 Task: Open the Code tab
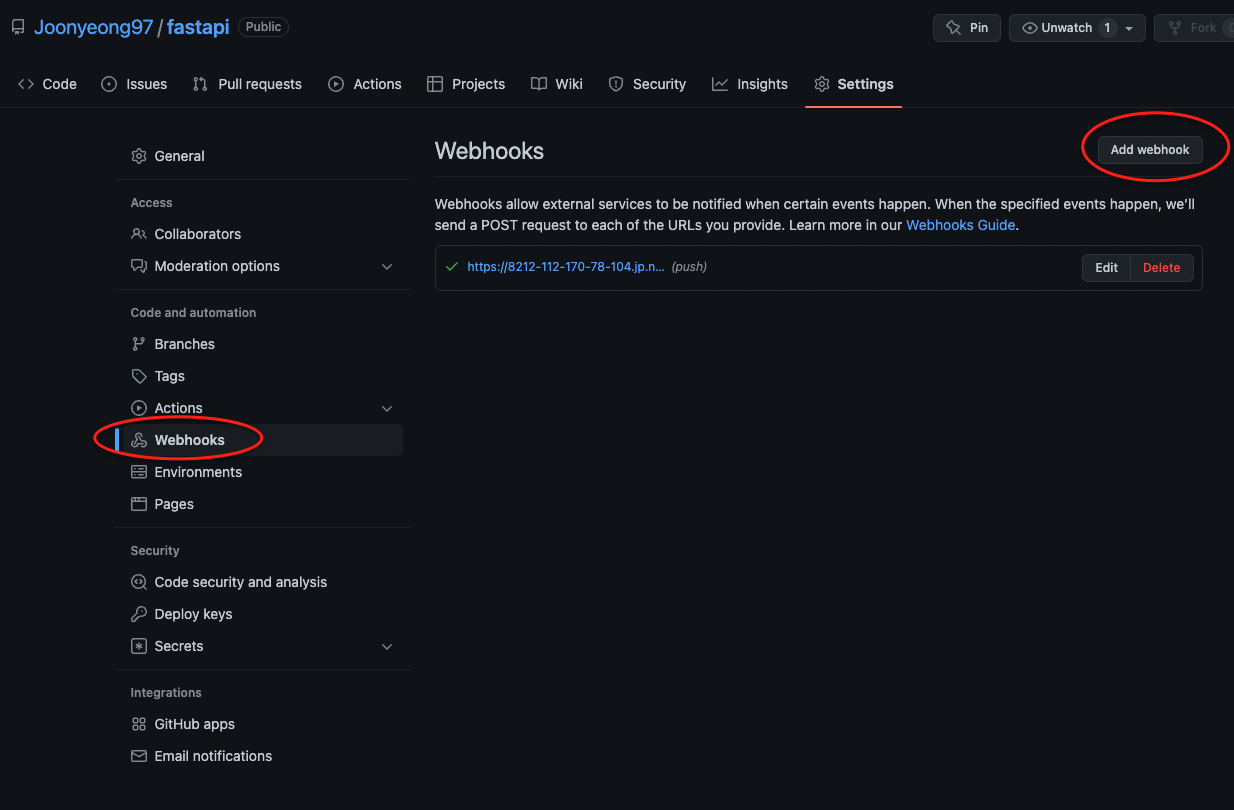tap(47, 84)
